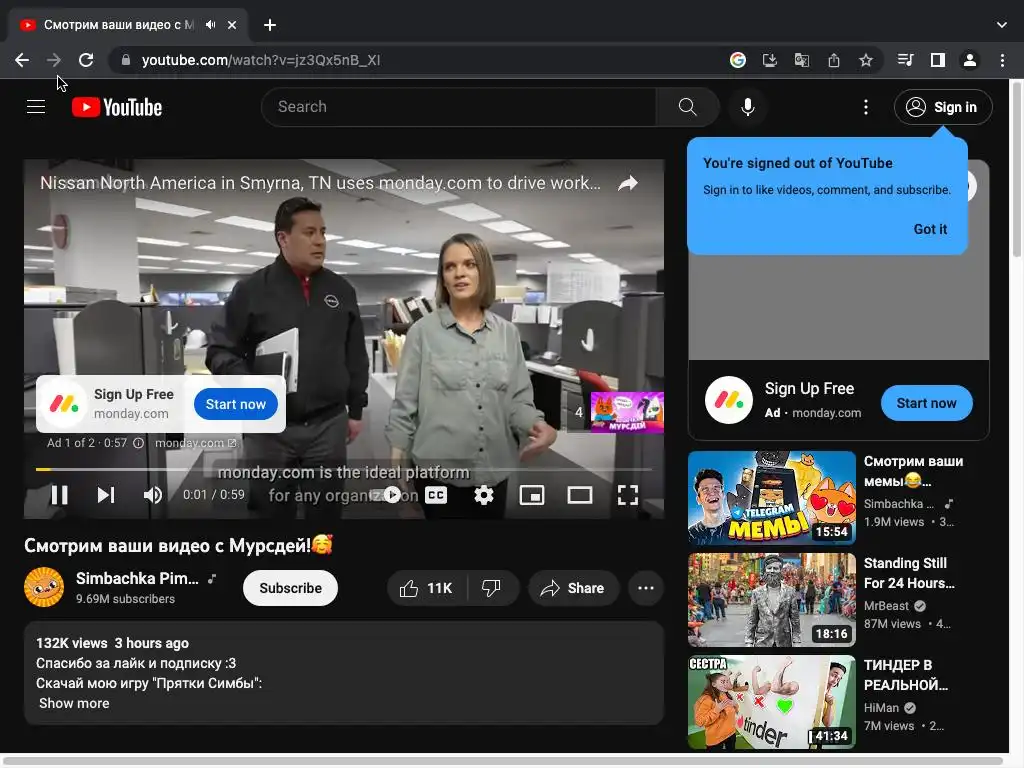This screenshot has height=768, width=1024.
Task: Open player settings gear
Action: pos(484,495)
